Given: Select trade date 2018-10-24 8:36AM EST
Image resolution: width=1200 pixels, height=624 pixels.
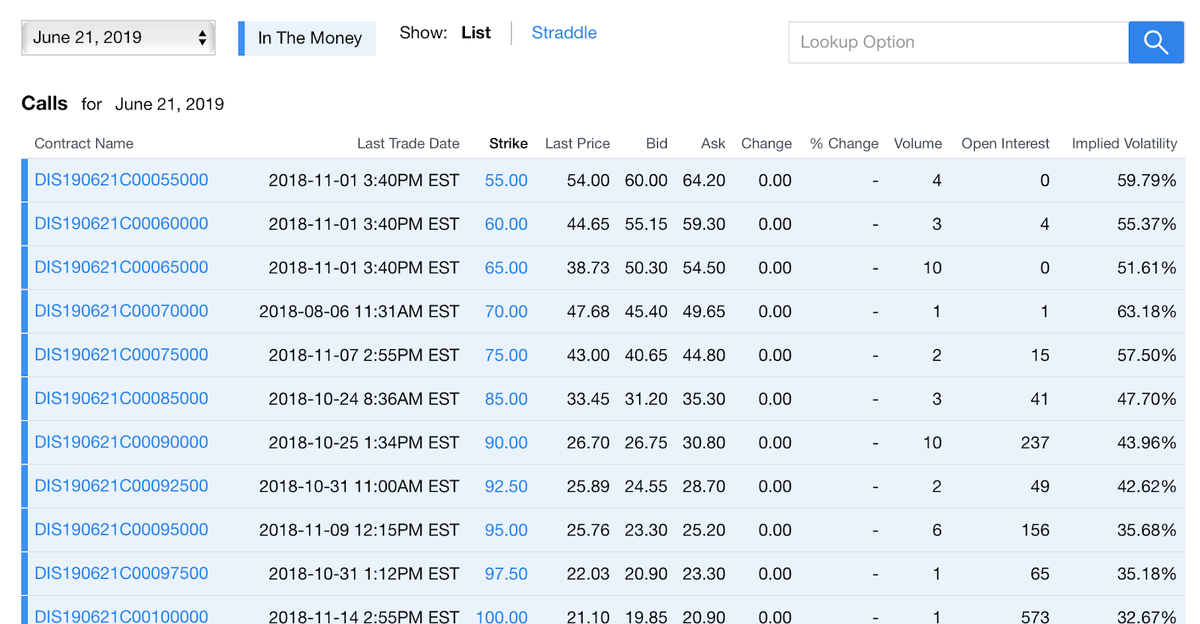Looking at the screenshot, I should pyautogui.click(x=364, y=399).
